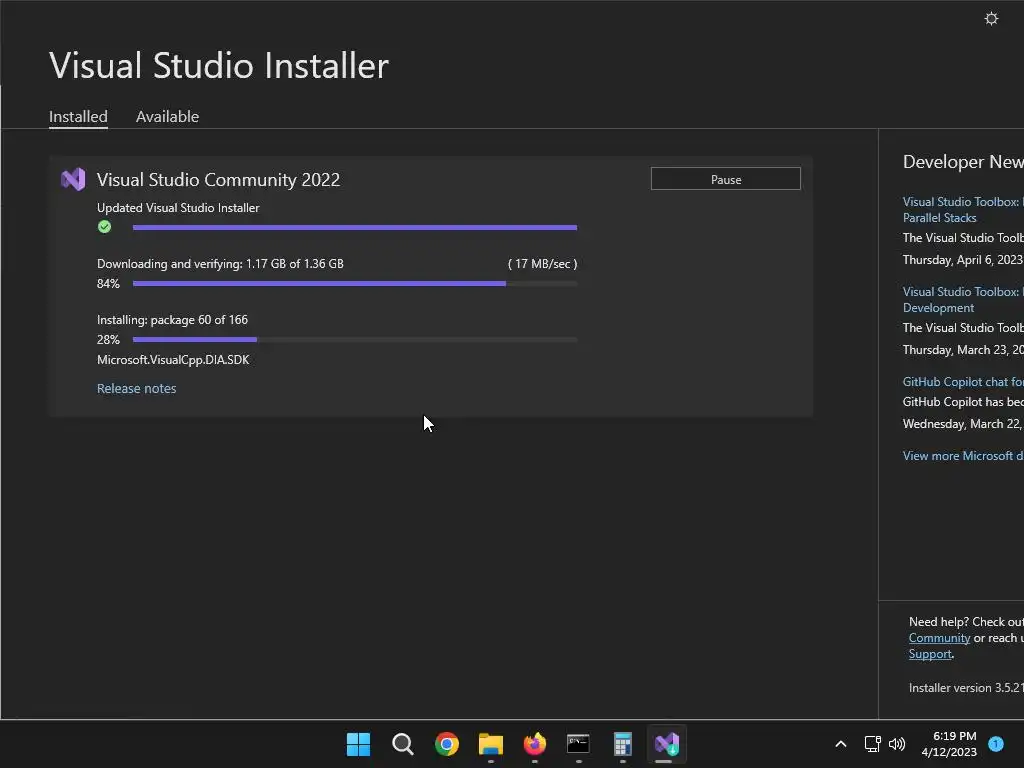Open File Explorer from the taskbar

pos(490,744)
